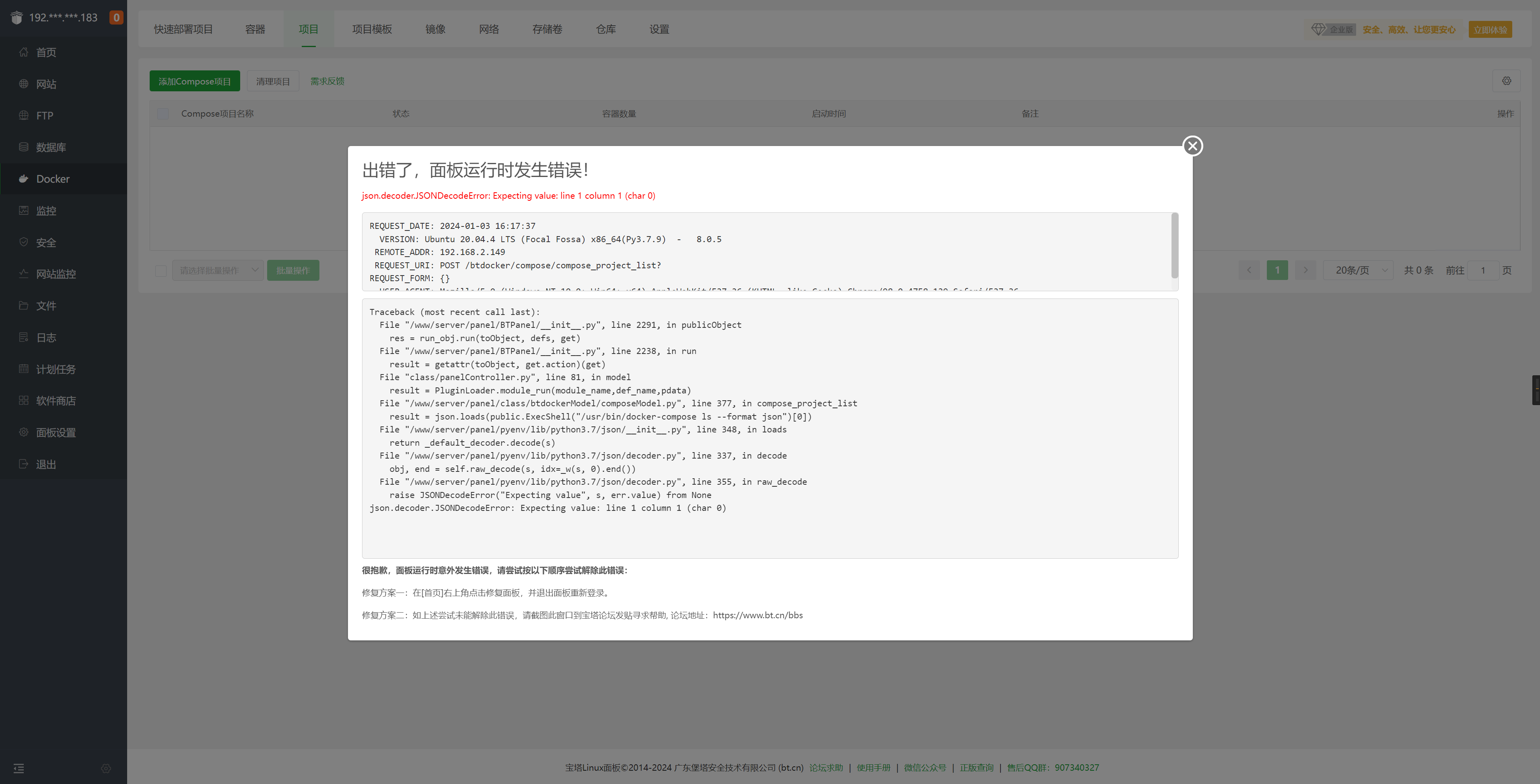Open the 网络 tab
The image size is (1540, 784).
coord(489,29)
